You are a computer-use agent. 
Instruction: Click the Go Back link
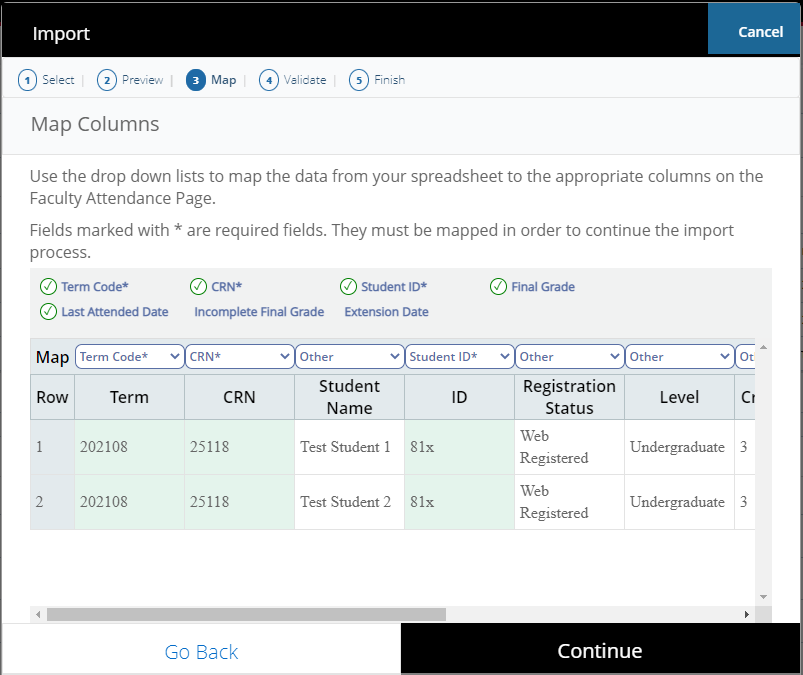pos(201,652)
